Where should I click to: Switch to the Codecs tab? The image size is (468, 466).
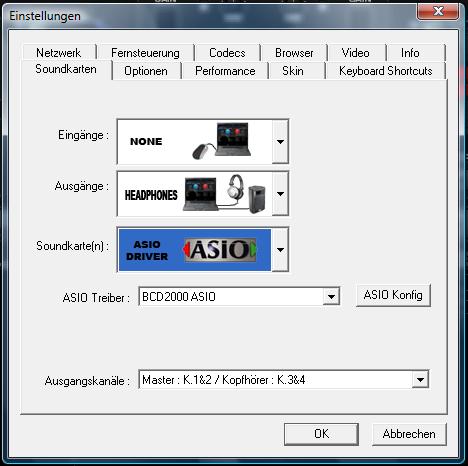tap(227, 53)
